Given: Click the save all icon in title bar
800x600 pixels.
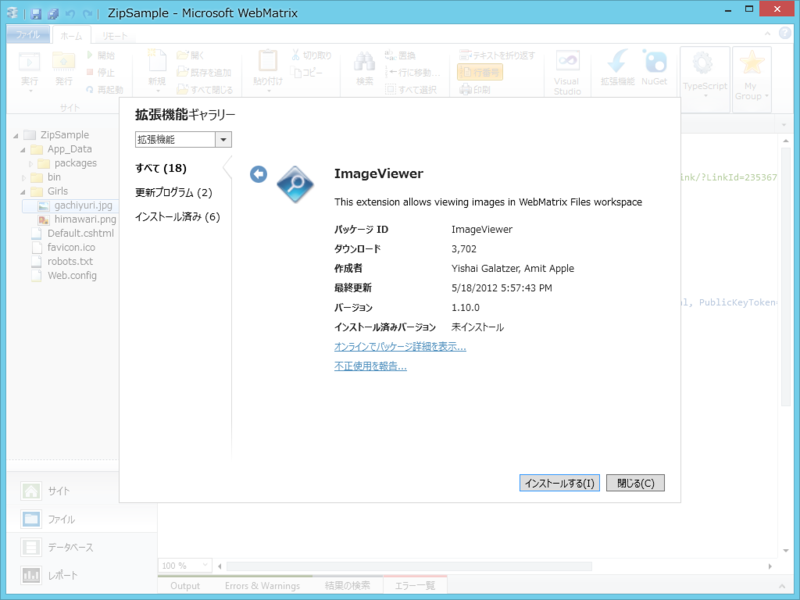Looking at the screenshot, I should click(53, 13).
